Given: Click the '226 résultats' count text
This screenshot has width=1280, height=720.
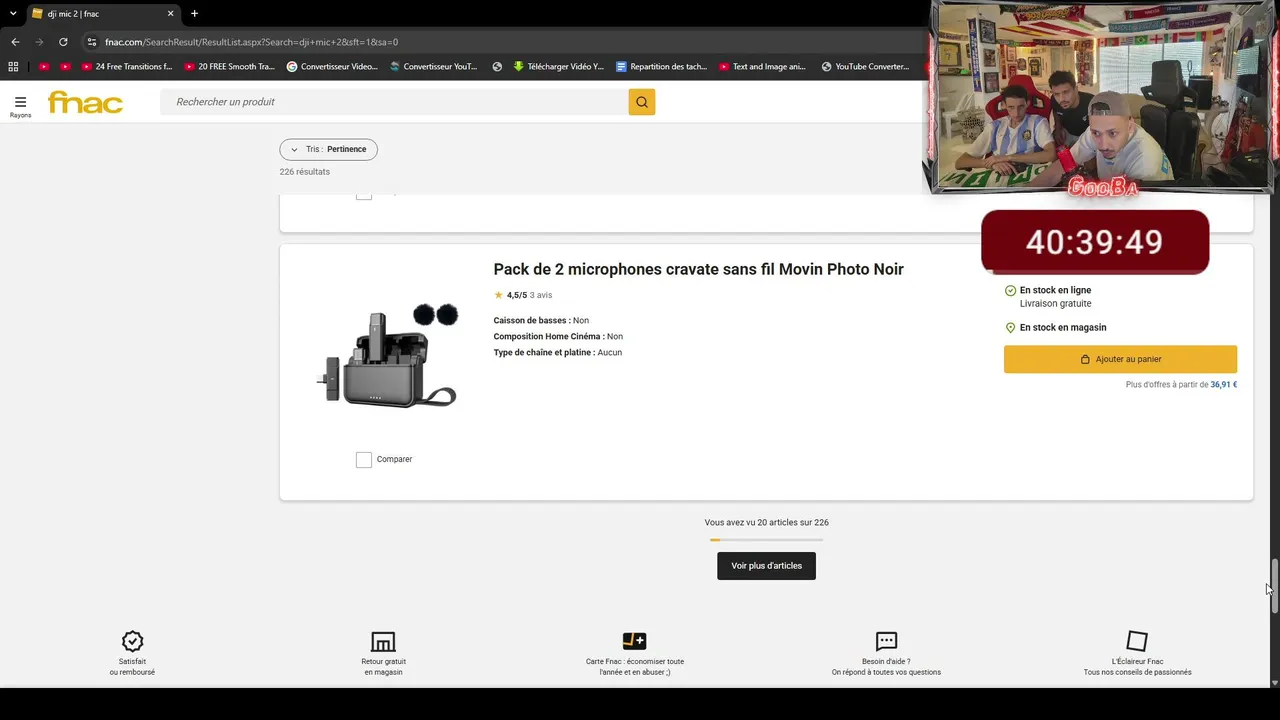Looking at the screenshot, I should (x=305, y=172).
